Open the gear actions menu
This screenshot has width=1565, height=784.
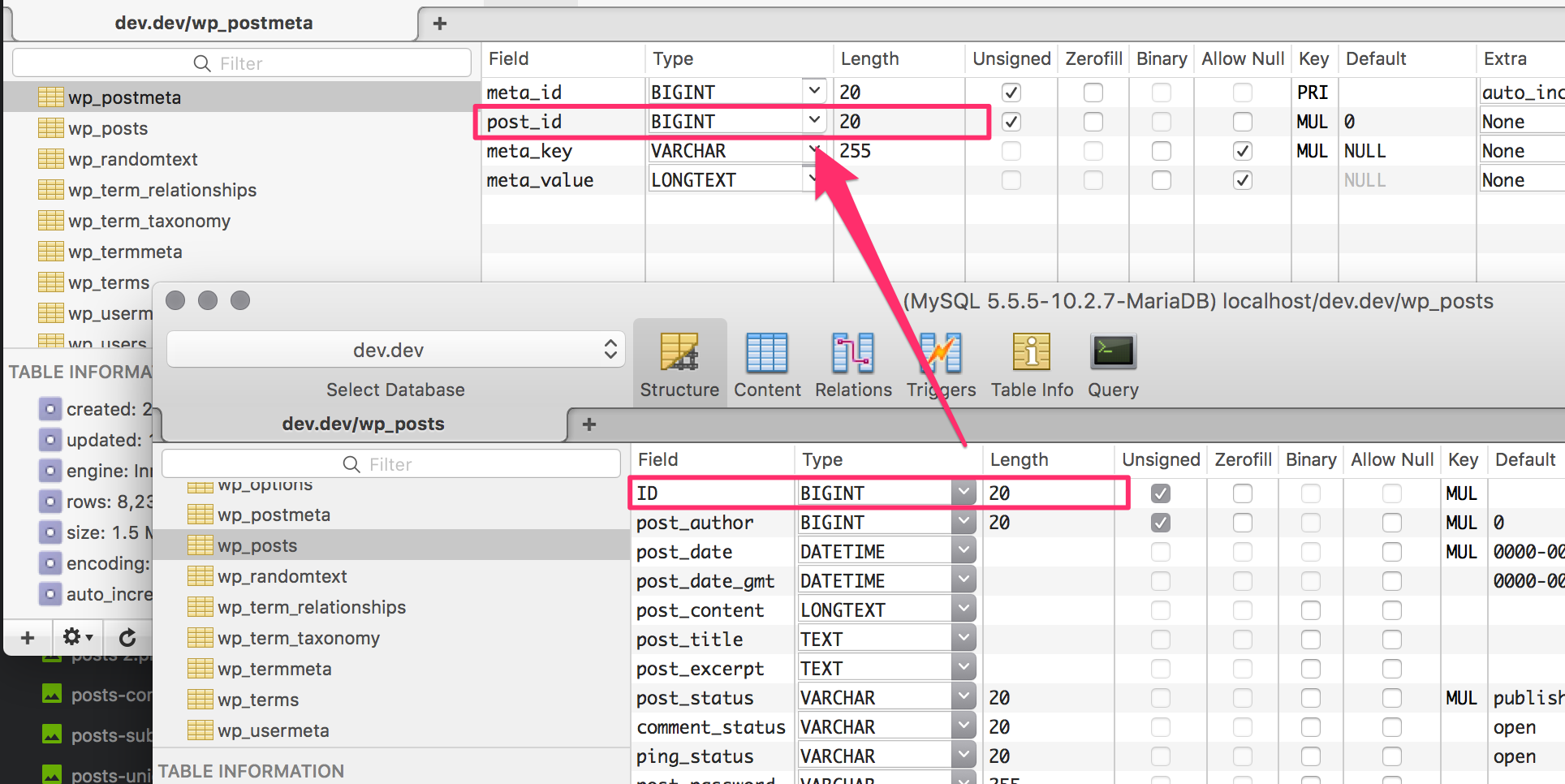tap(78, 638)
